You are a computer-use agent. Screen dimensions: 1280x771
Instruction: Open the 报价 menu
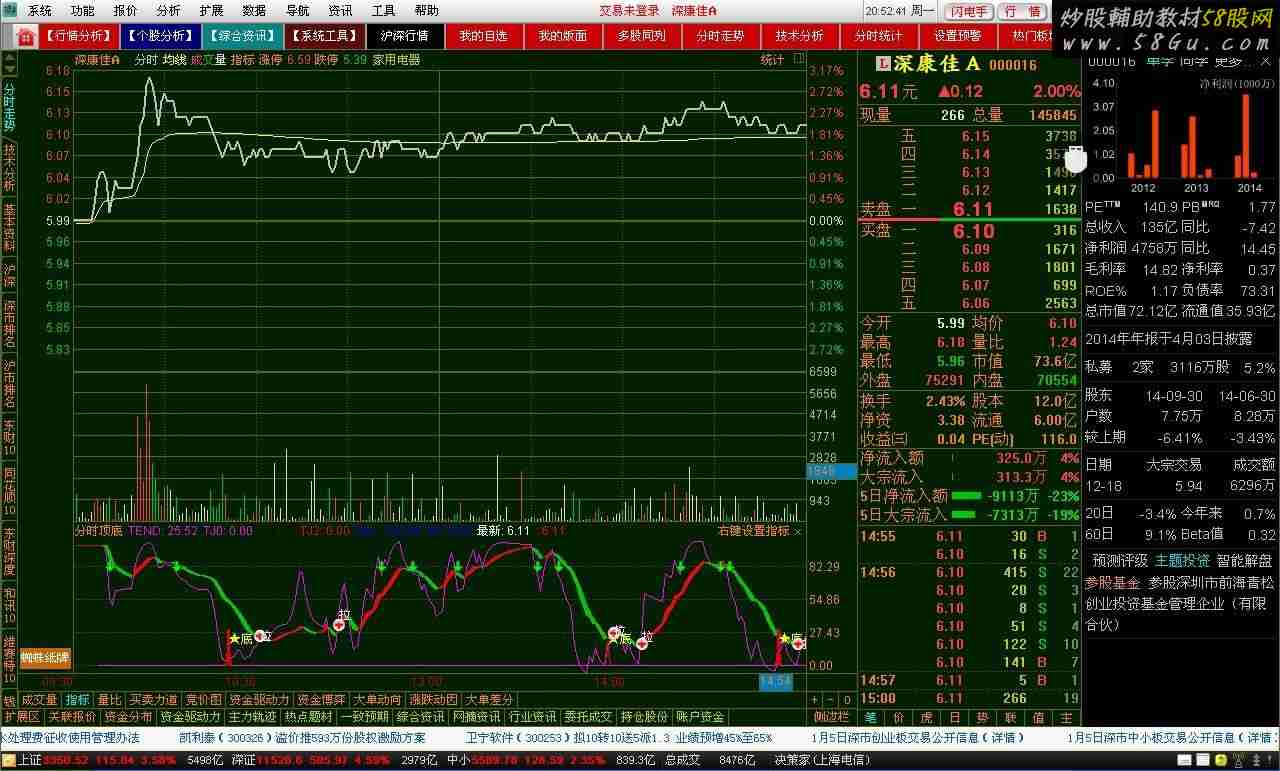(126, 11)
